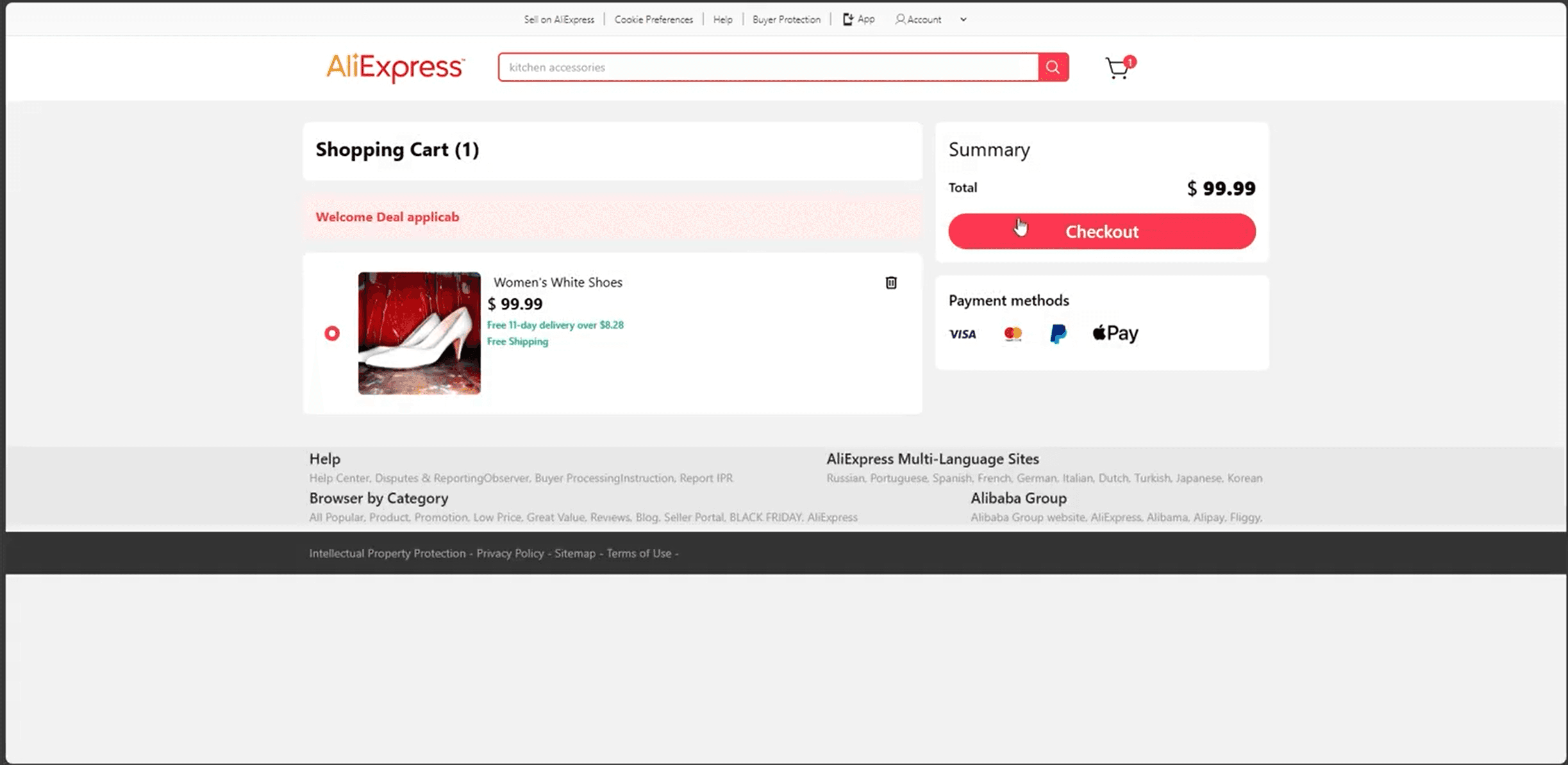Viewport: 1568px width, 765px height.
Task: Click the Free Shipping label
Action: coord(517,341)
